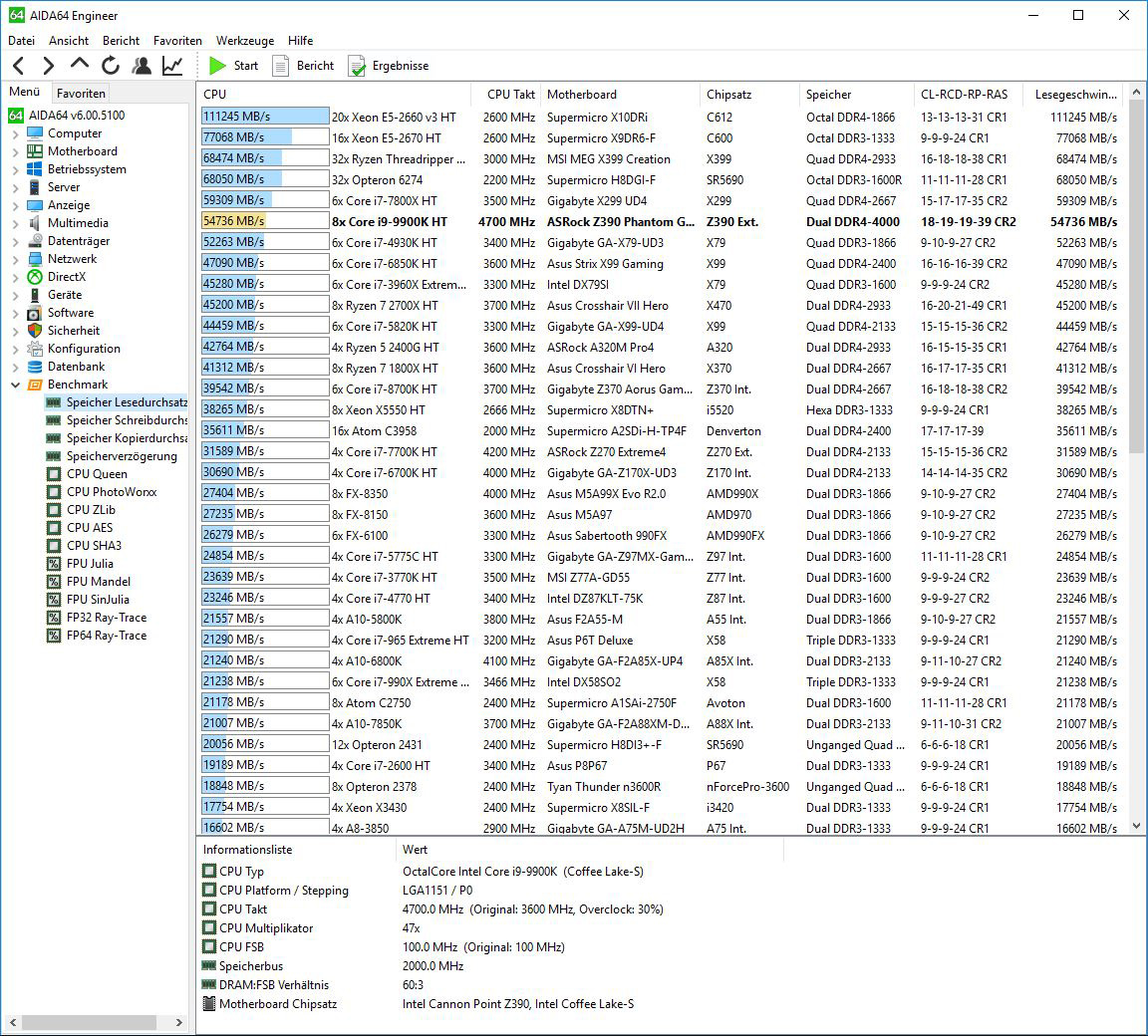Viewport: 1148px width, 1036px height.
Task: Click the Software icon in the tree
Action: [35, 313]
